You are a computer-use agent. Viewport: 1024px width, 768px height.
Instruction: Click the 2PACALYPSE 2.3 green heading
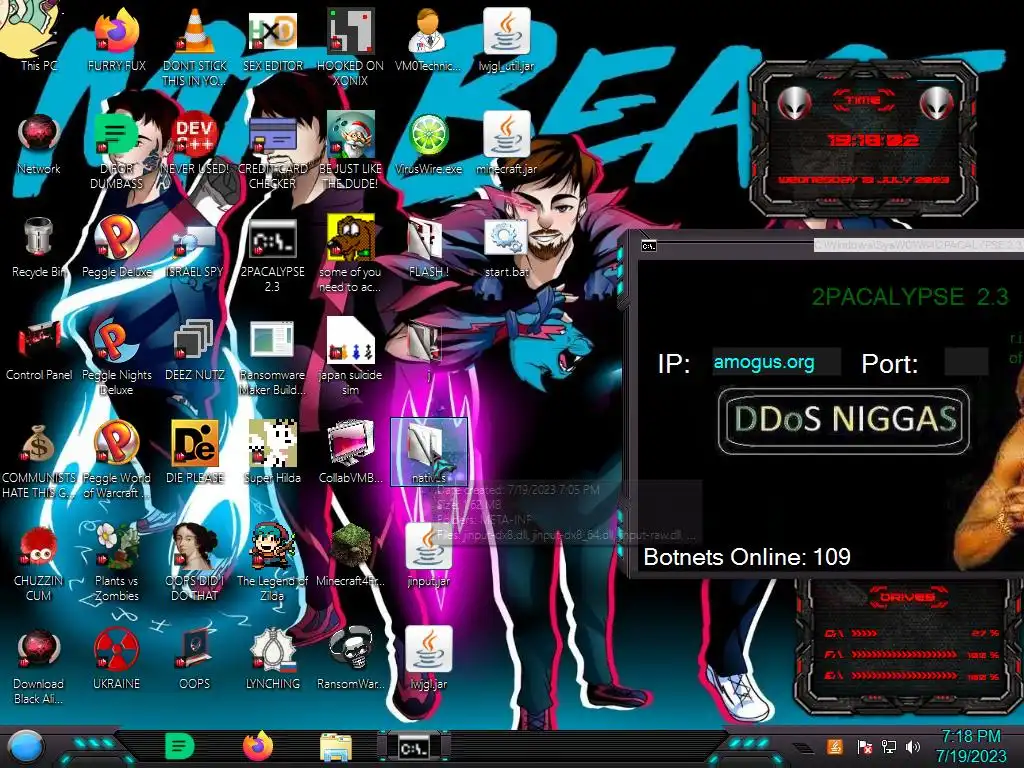pyautogui.click(x=910, y=296)
